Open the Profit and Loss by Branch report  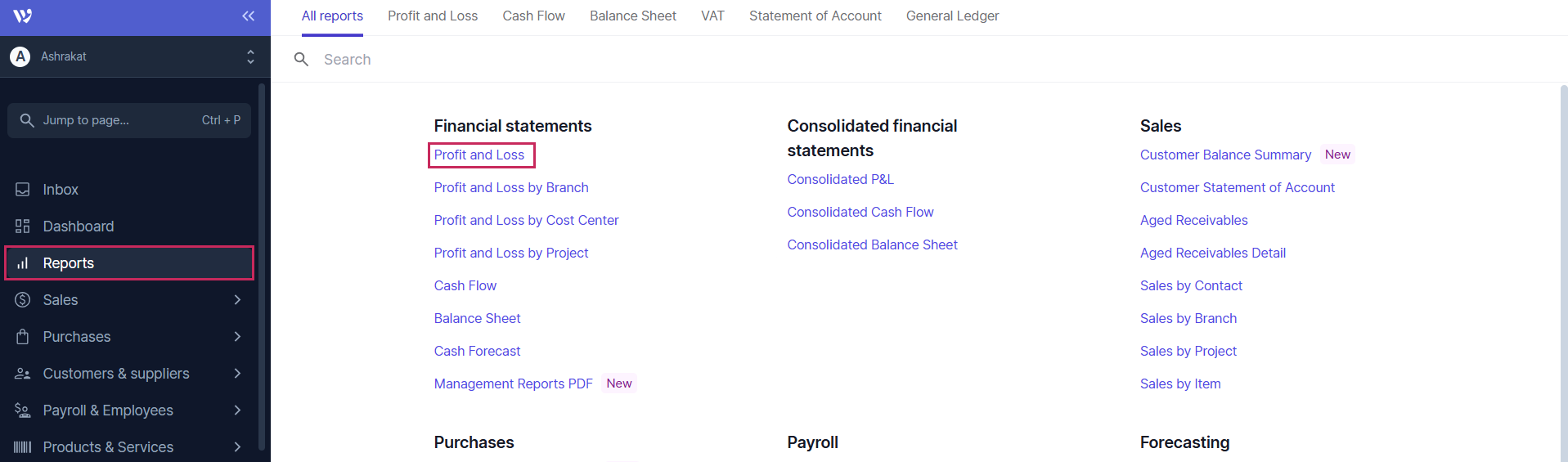pyautogui.click(x=510, y=188)
